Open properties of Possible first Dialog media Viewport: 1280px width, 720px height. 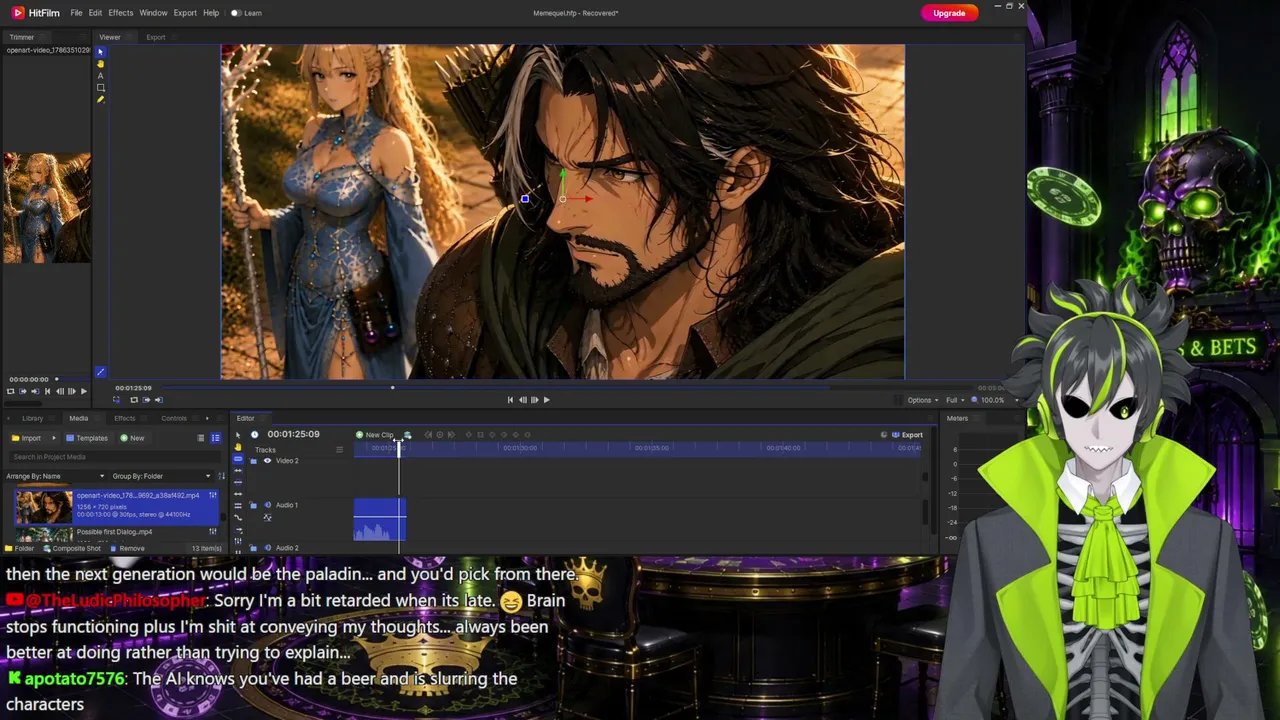213,532
